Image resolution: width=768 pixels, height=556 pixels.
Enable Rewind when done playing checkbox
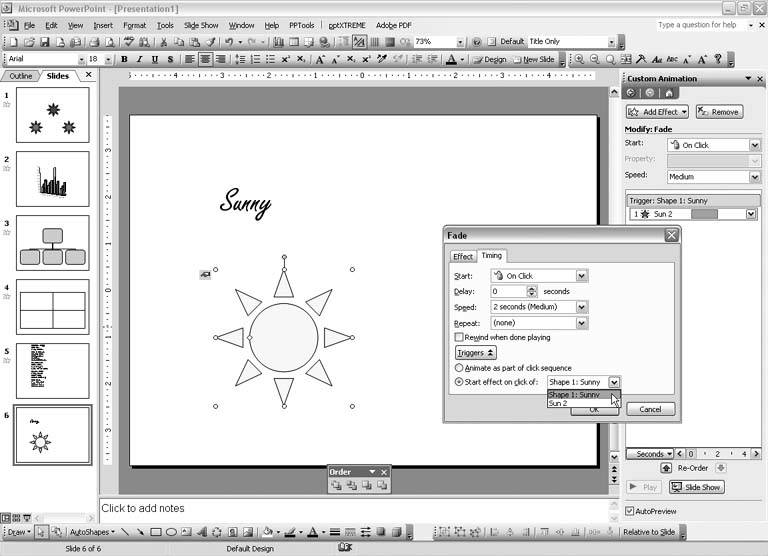(459, 338)
